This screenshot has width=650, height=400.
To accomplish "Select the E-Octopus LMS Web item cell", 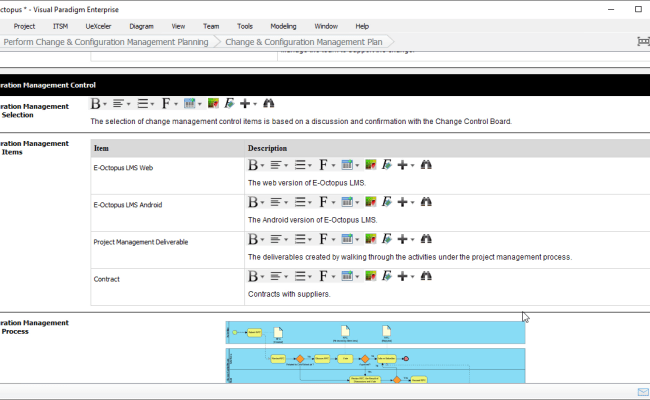I will click(x=167, y=176).
